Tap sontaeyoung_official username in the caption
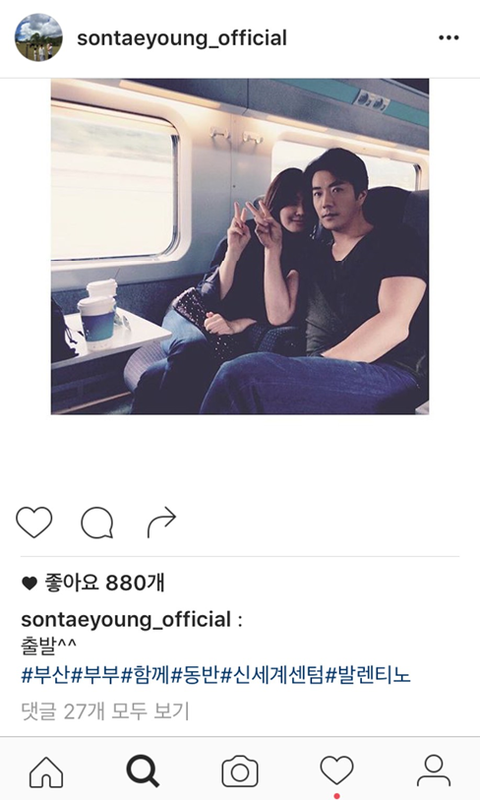 click(126, 620)
